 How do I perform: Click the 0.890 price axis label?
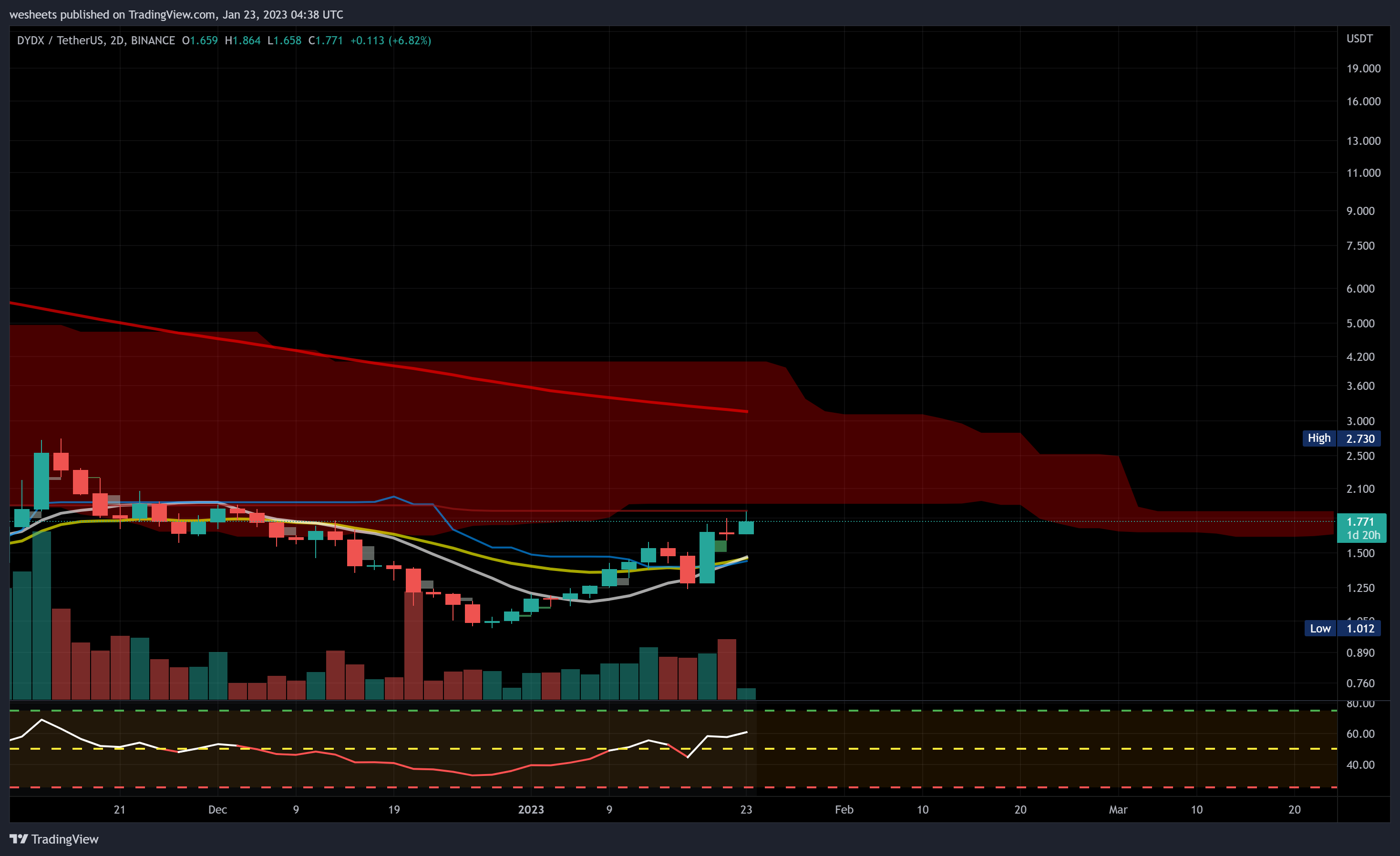(x=1361, y=652)
